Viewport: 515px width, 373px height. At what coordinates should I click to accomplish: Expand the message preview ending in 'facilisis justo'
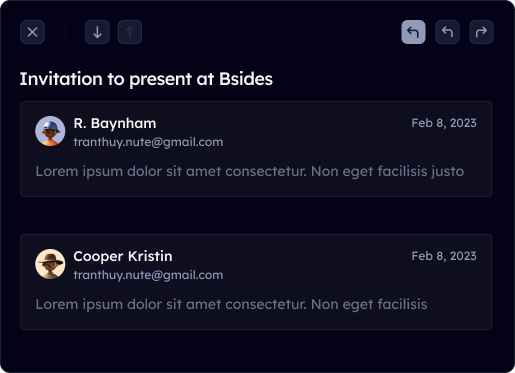tap(250, 172)
